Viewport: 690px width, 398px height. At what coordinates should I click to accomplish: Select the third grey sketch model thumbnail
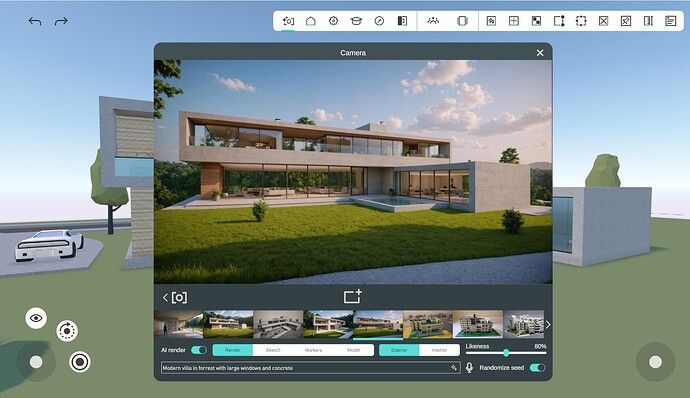[x=278, y=324]
